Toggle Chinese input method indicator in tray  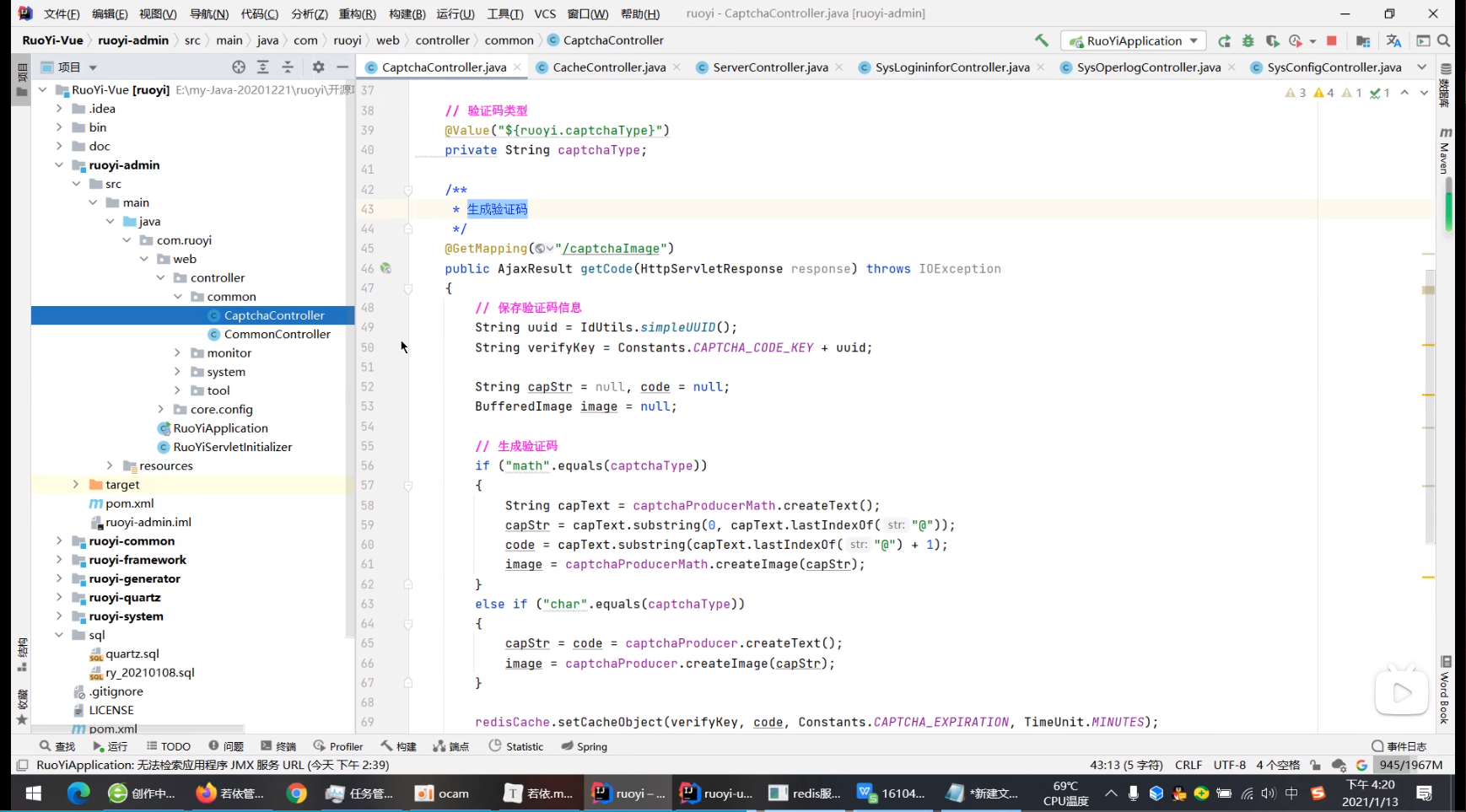coord(1291,793)
